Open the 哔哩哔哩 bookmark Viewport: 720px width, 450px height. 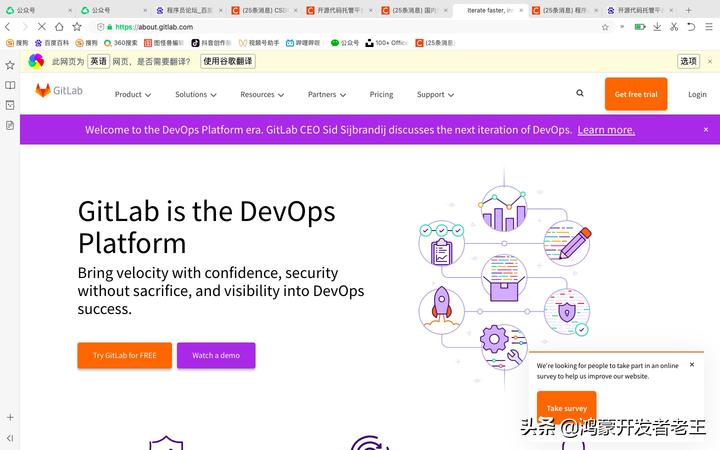[x=303, y=43]
